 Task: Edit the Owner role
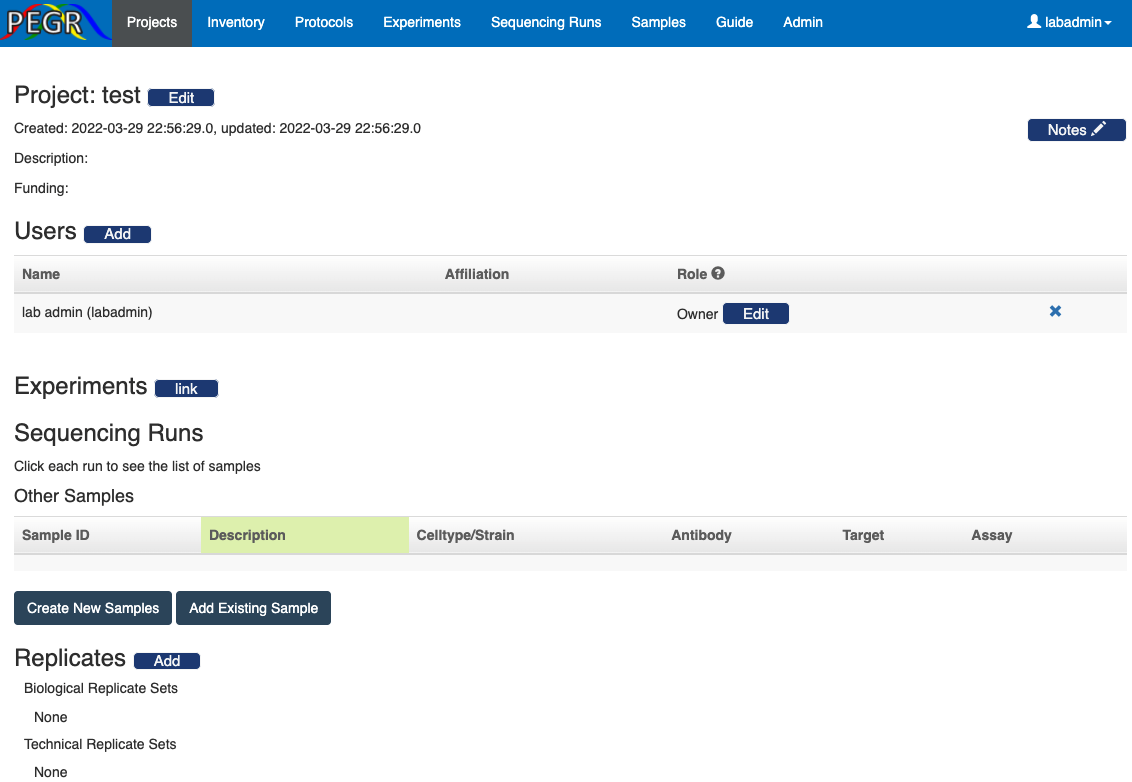(756, 313)
